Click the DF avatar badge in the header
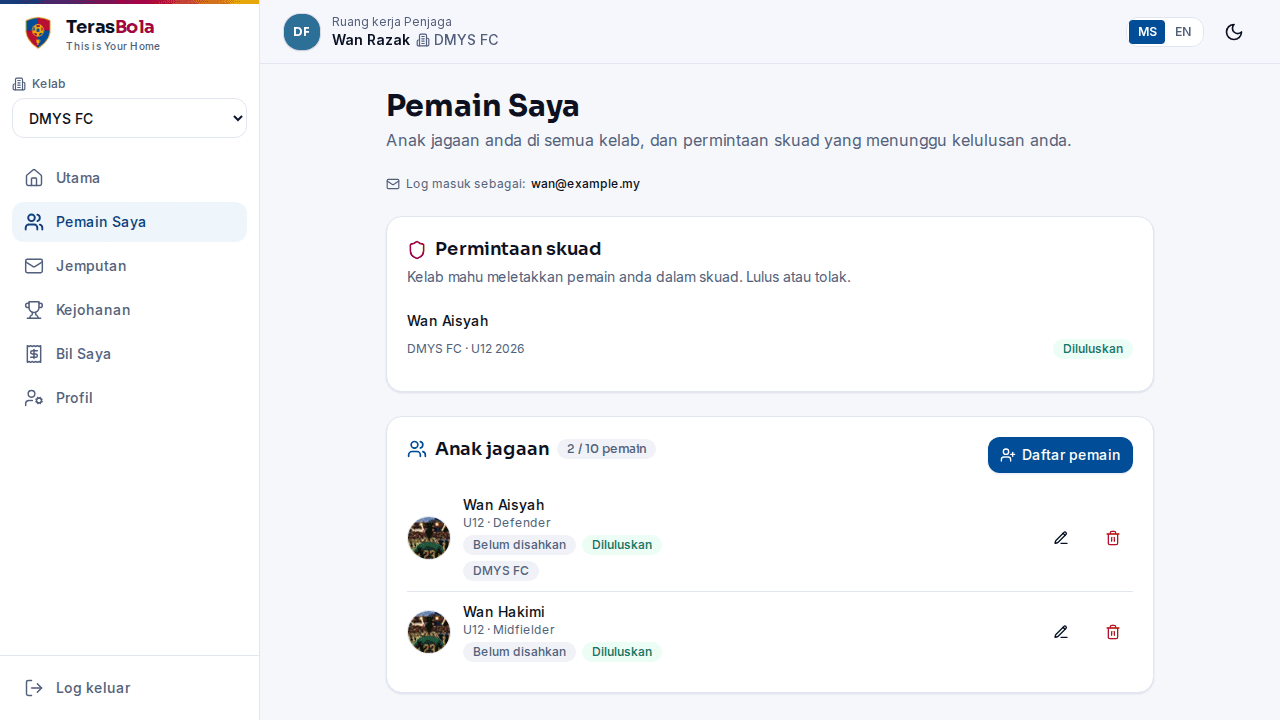Screen dimensions: 1280x720 point(302,32)
